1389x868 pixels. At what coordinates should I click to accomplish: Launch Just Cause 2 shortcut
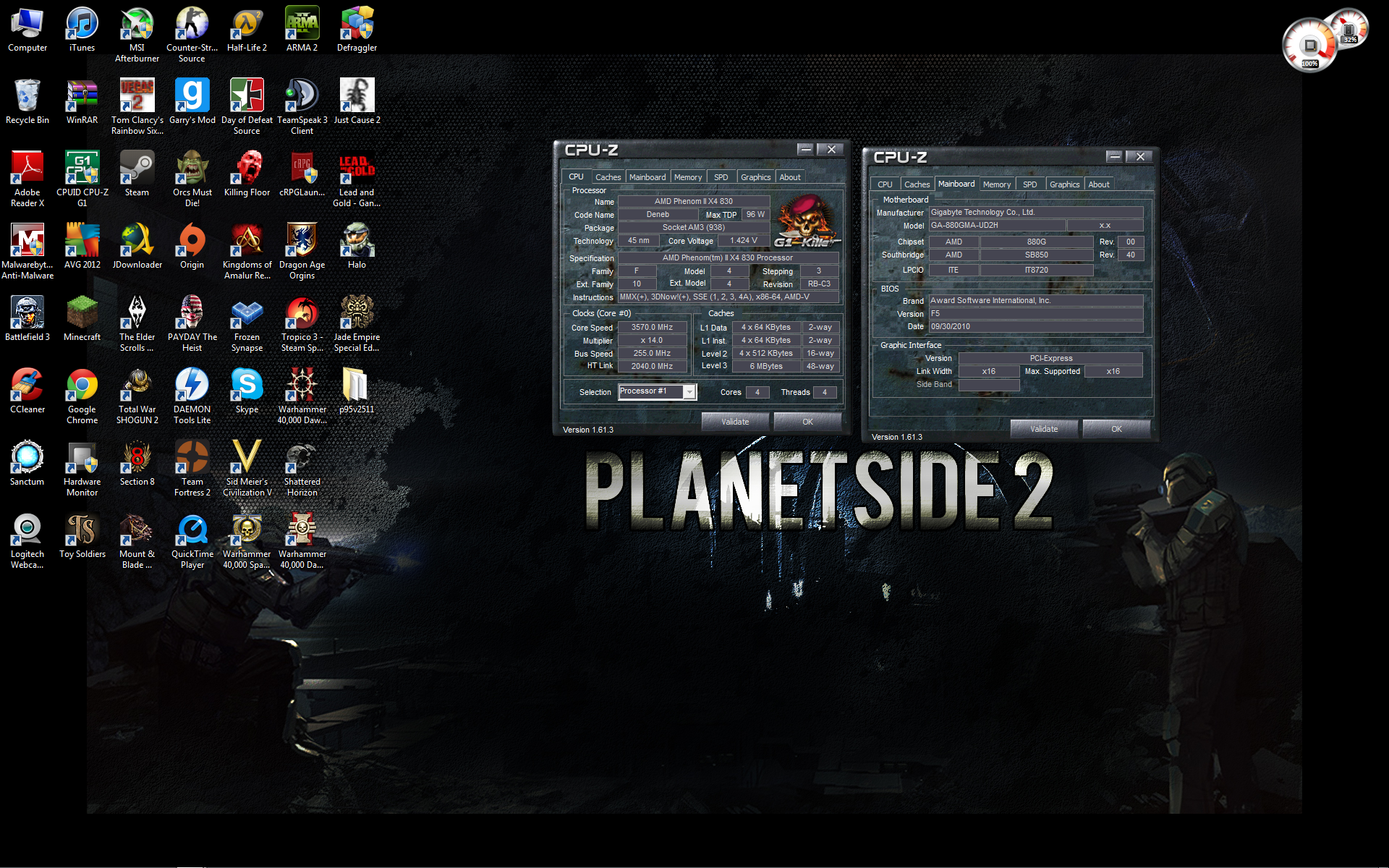(357, 102)
